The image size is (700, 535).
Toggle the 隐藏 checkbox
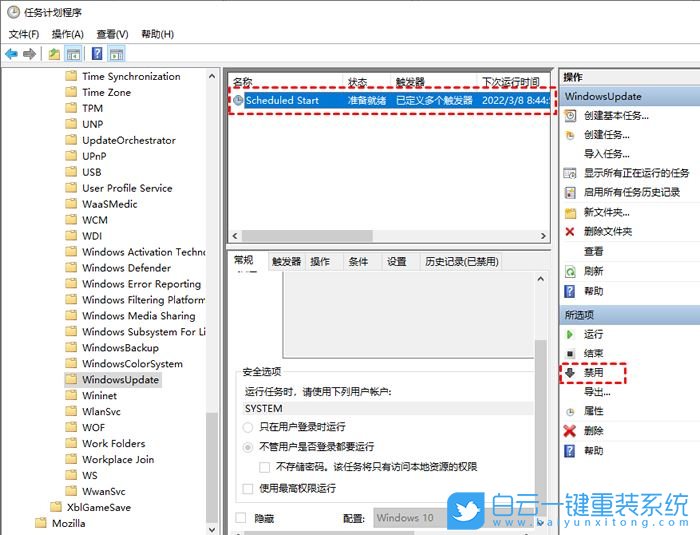[x=241, y=518]
